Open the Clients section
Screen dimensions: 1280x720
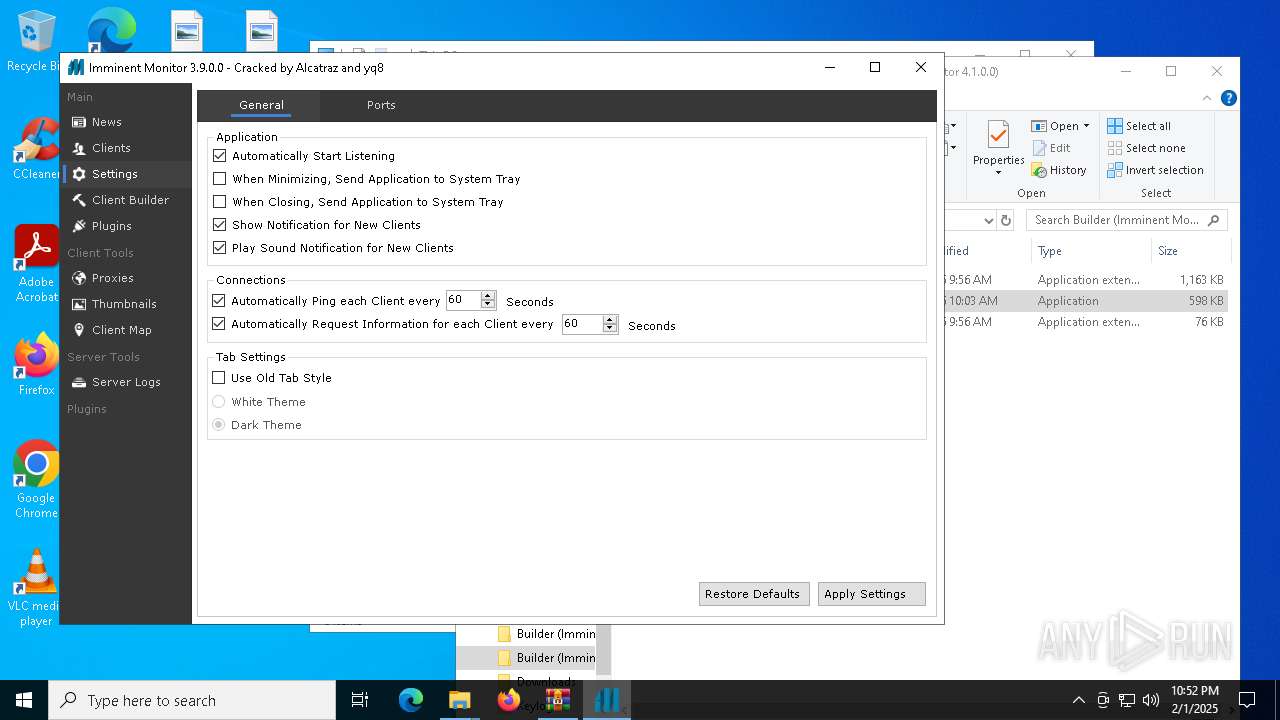tap(110, 148)
